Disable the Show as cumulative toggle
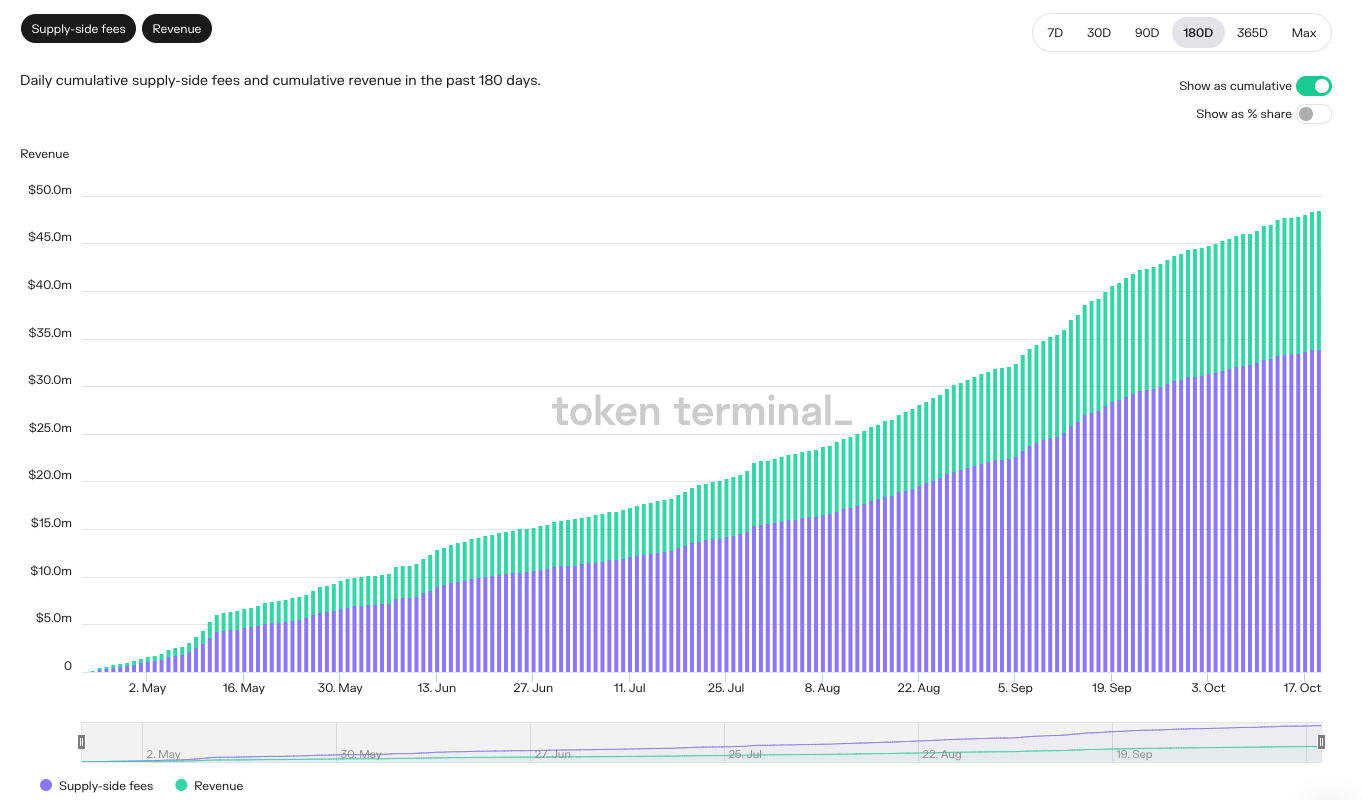The width and height of the screenshot is (1362, 800). (1313, 86)
